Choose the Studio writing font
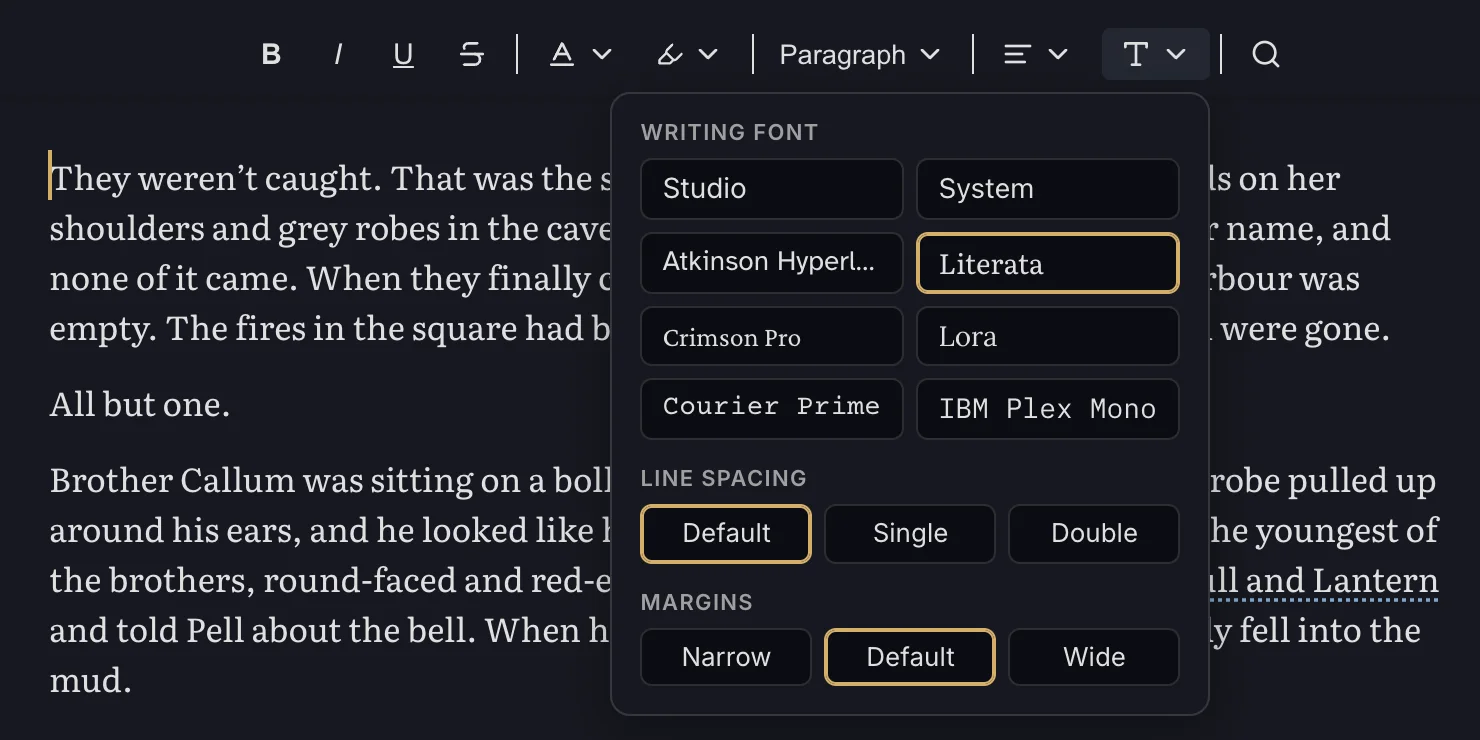Screen dimensions: 1480x740 coord(772,189)
